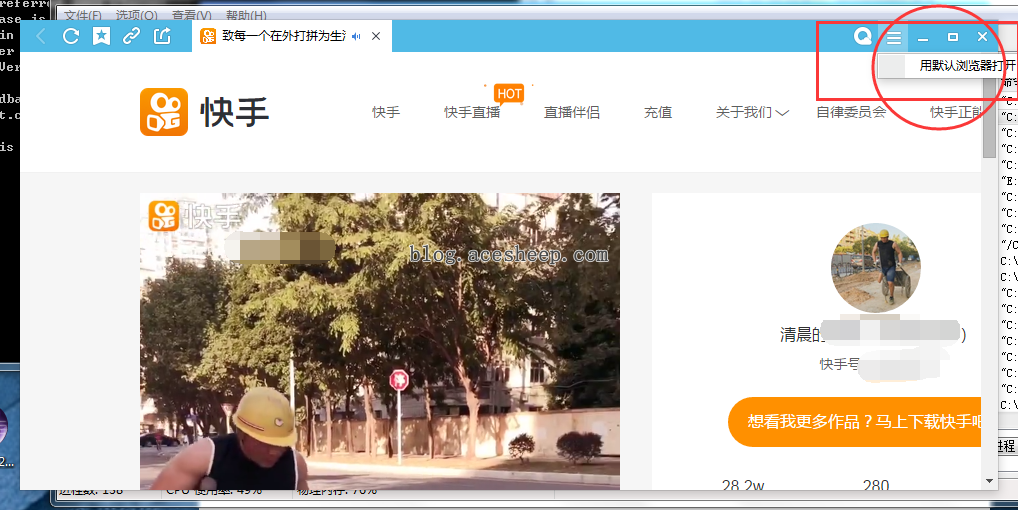Open the 快手正能量 nav link
This screenshot has height=510, width=1018.
tap(956, 112)
